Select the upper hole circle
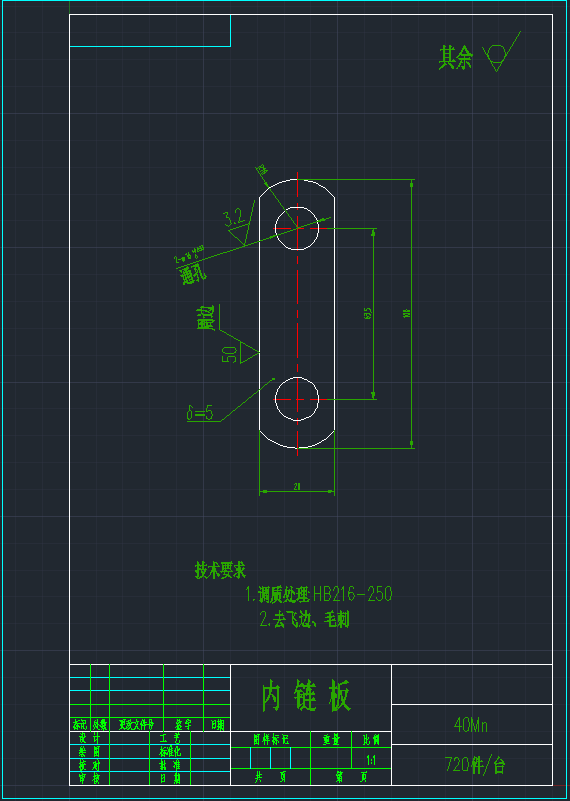Viewport: 570px width, 801px height. 297,228
